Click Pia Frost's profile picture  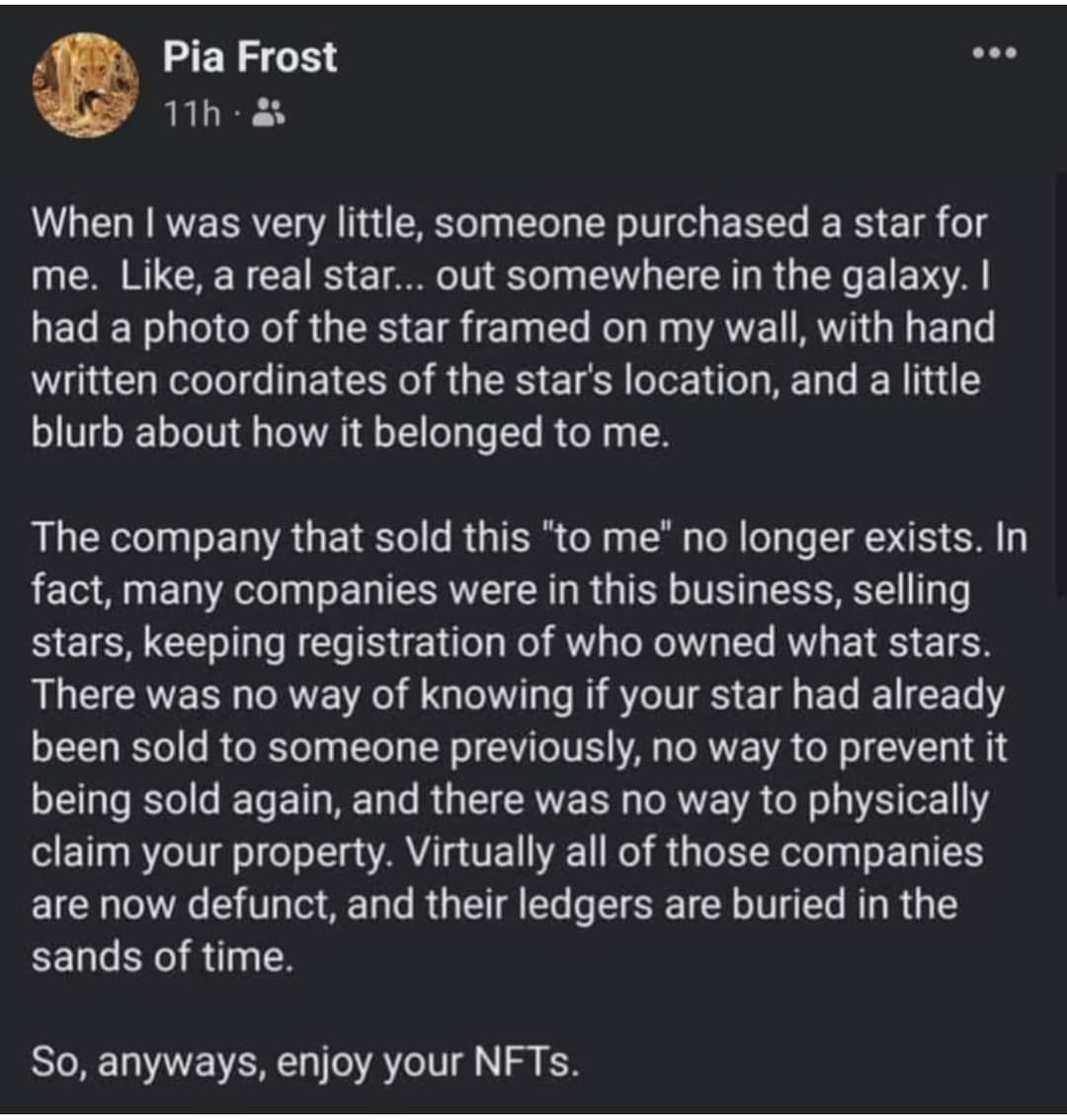[x=85, y=86]
